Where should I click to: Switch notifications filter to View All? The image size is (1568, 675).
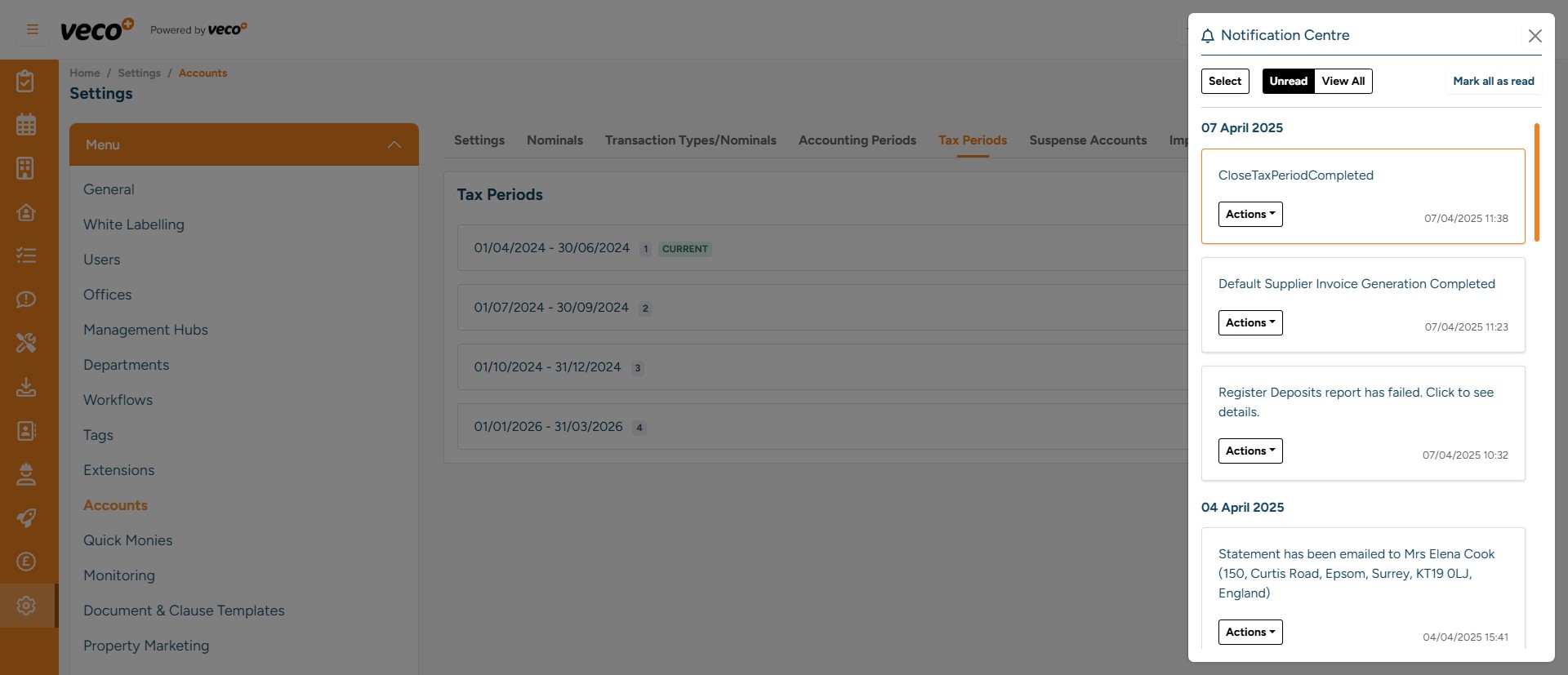pos(1343,81)
